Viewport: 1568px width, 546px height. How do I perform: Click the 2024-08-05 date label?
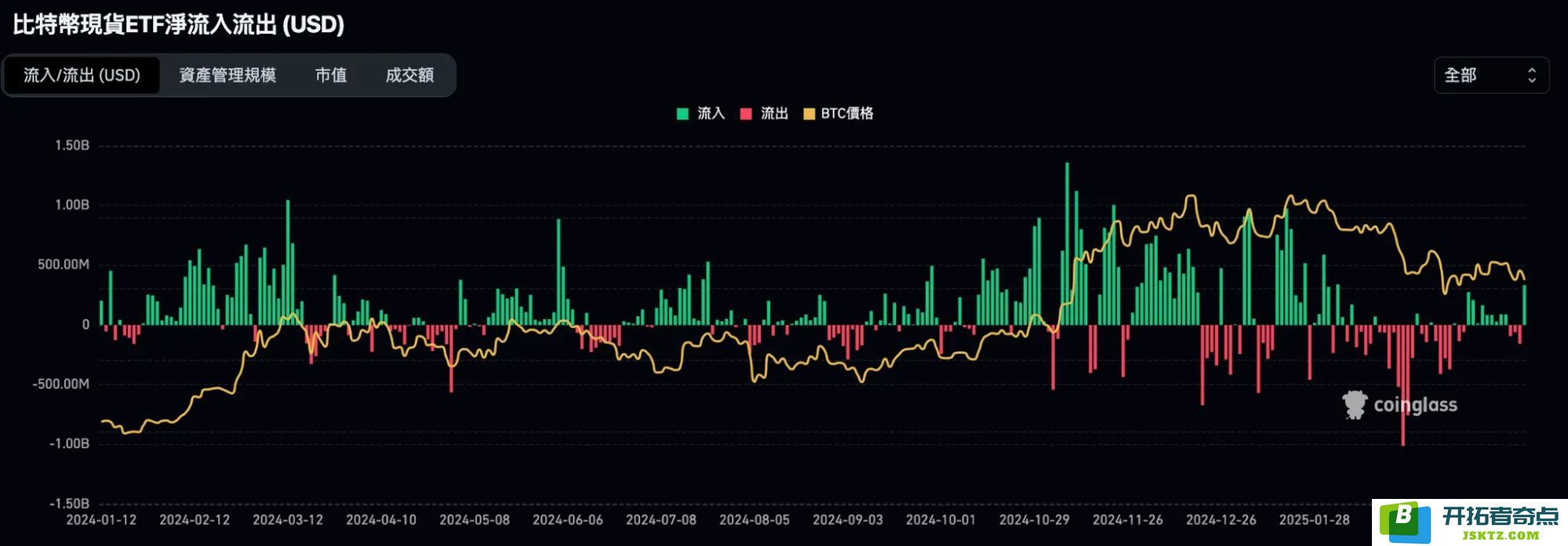point(755,519)
